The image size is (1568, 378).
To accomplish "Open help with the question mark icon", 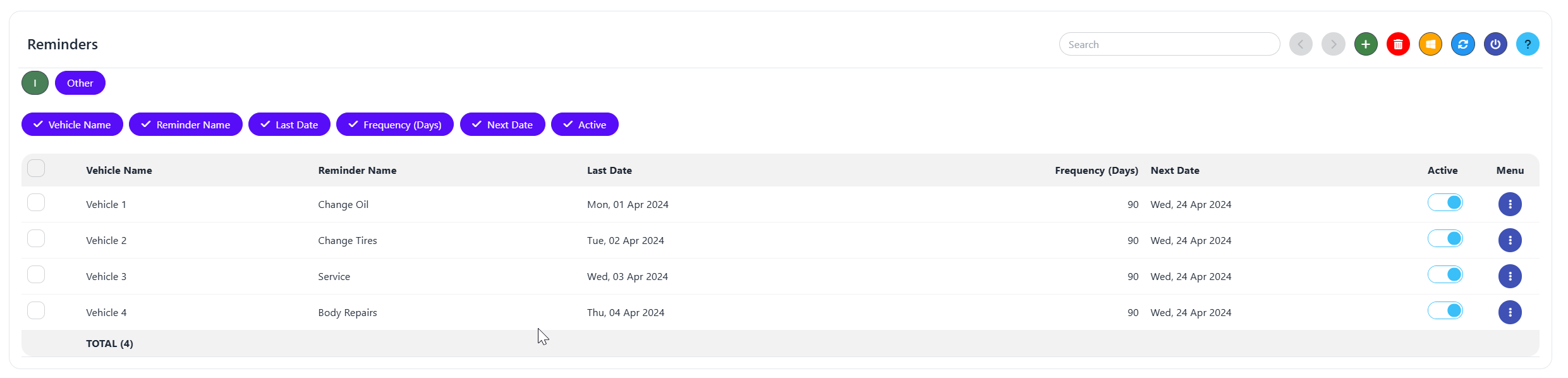I will tap(1528, 44).
